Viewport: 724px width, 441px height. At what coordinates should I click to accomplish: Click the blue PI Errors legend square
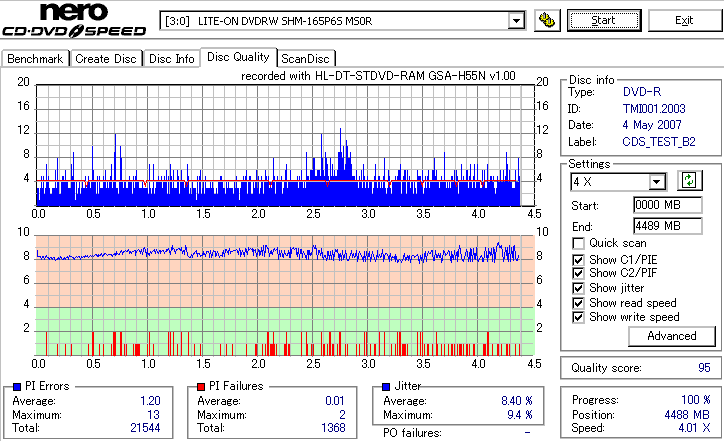(18, 387)
